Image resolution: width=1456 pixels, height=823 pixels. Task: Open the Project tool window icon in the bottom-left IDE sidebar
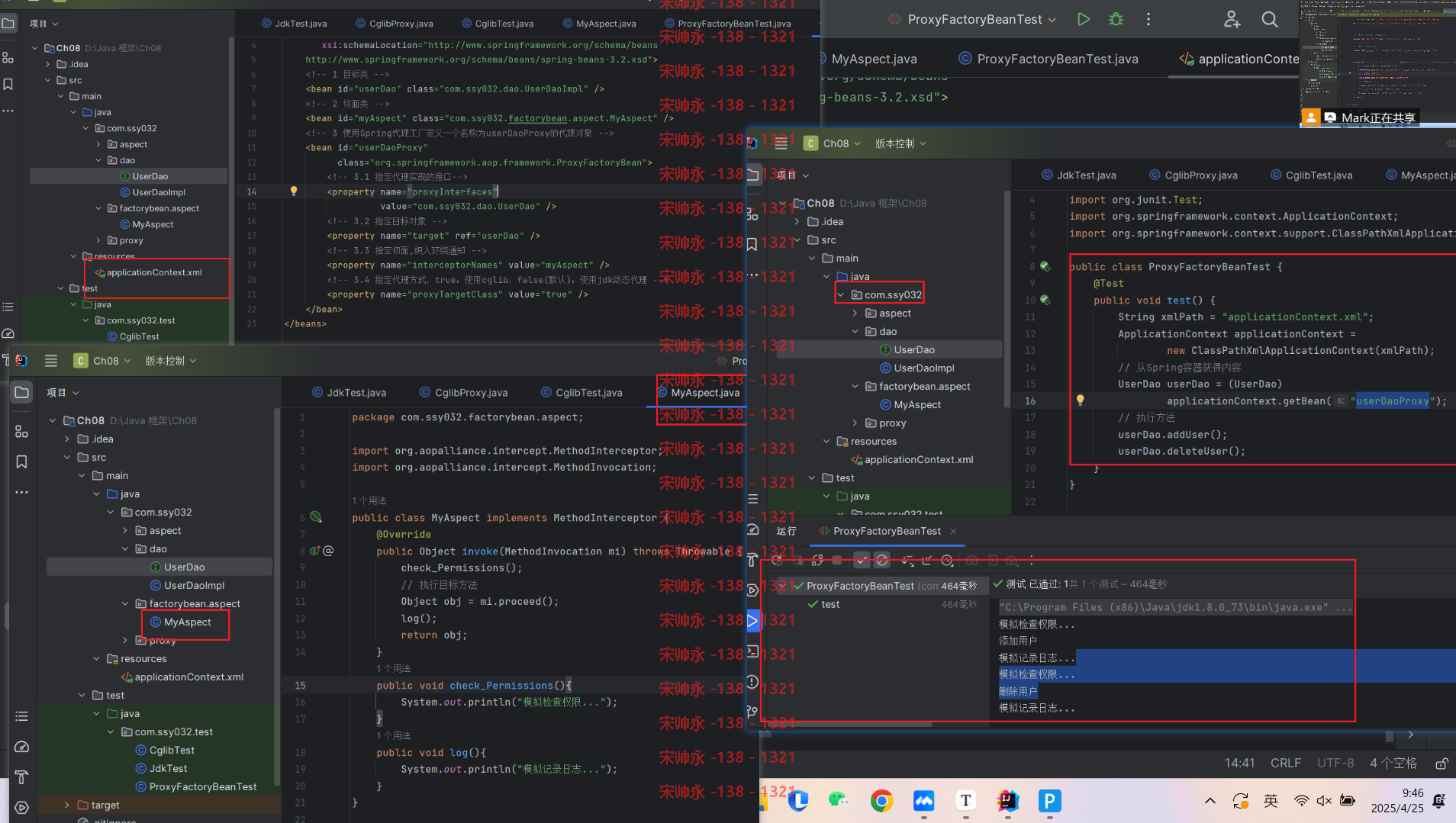[x=21, y=393]
